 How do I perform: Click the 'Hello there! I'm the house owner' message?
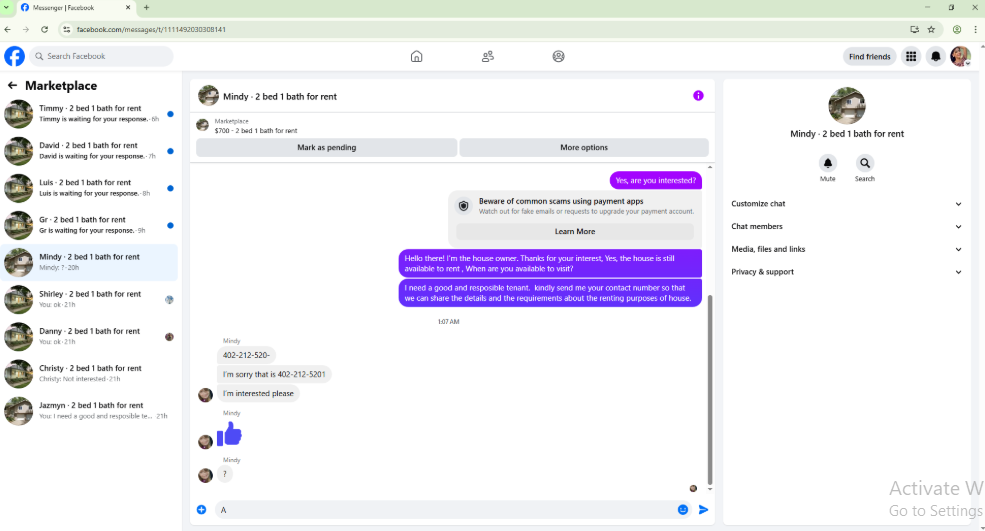click(x=550, y=263)
